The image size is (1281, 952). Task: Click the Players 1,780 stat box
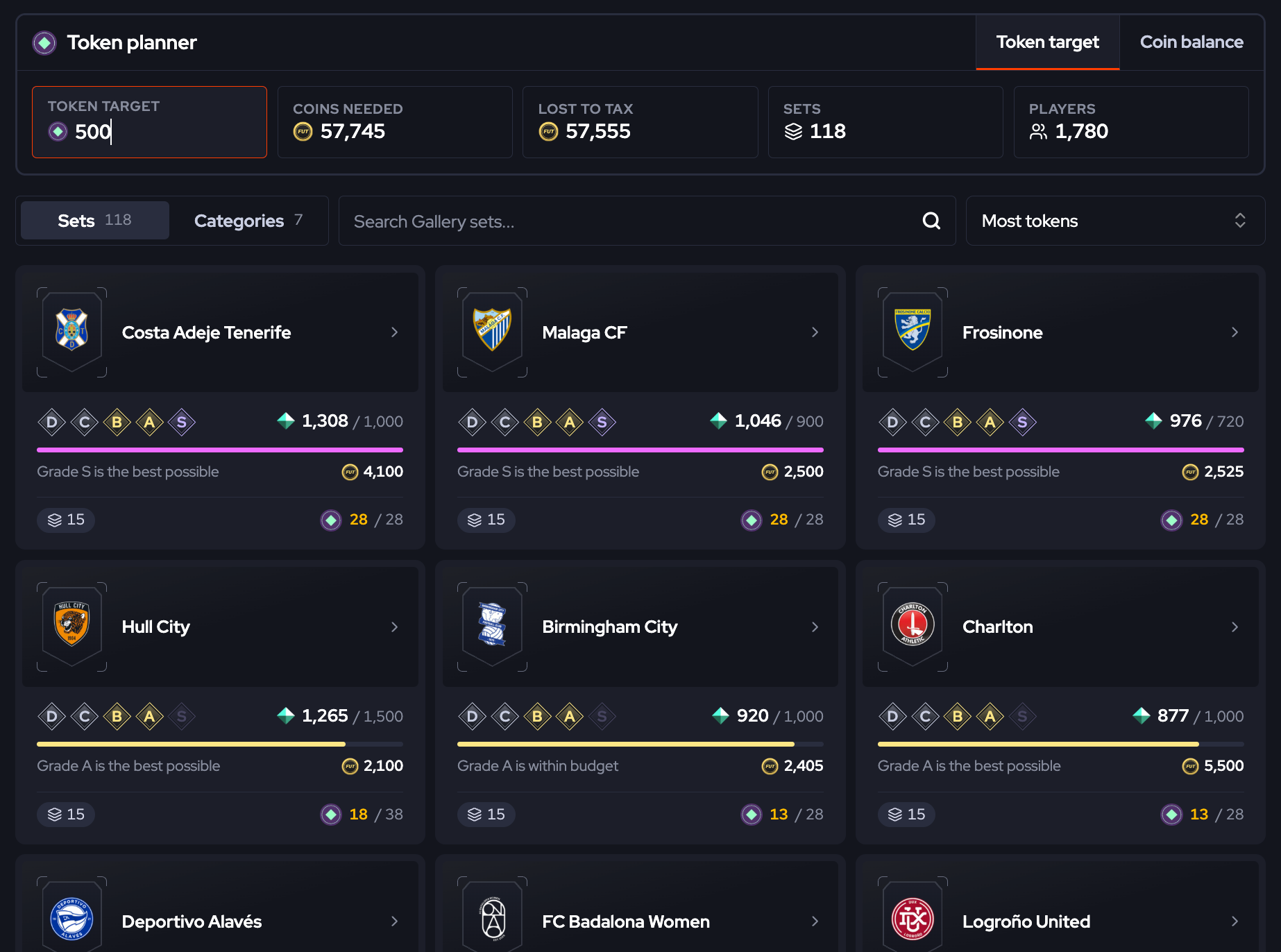pyautogui.click(x=1130, y=122)
